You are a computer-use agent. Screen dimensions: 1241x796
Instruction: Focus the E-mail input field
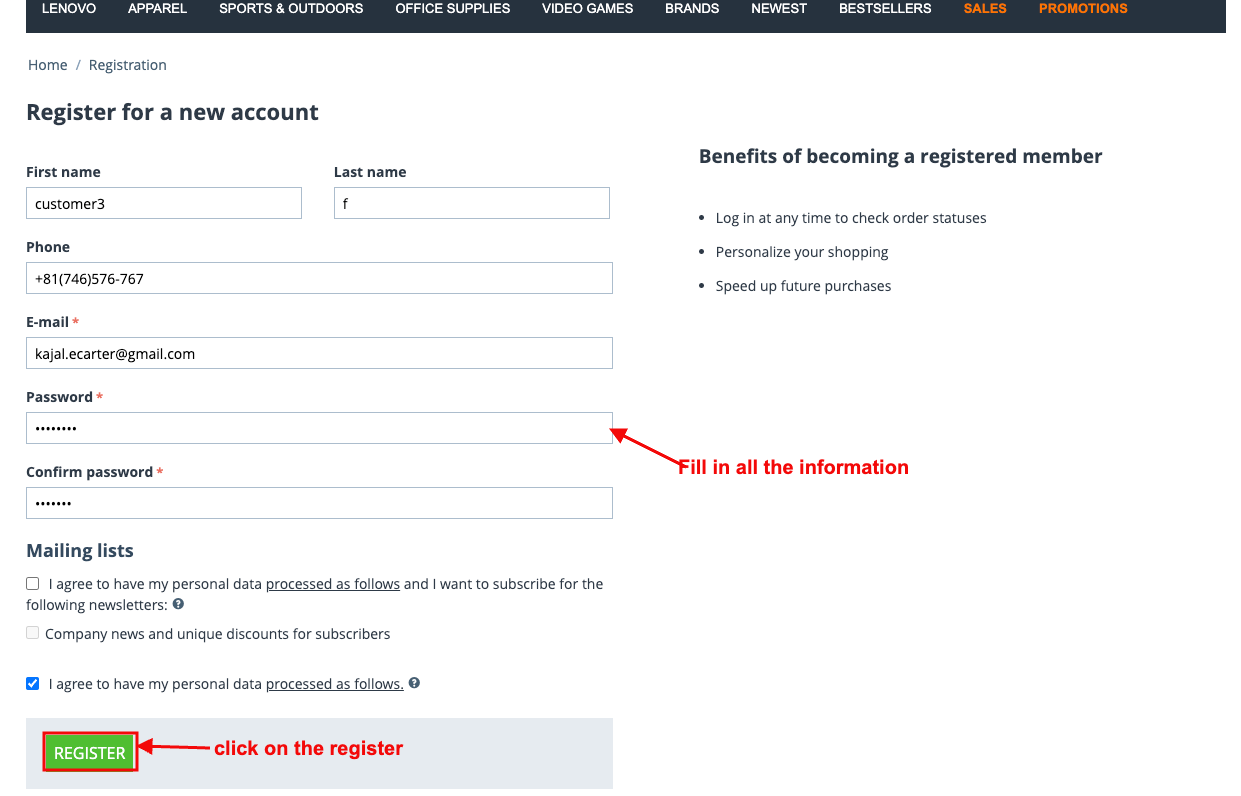(x=319, y=353)
